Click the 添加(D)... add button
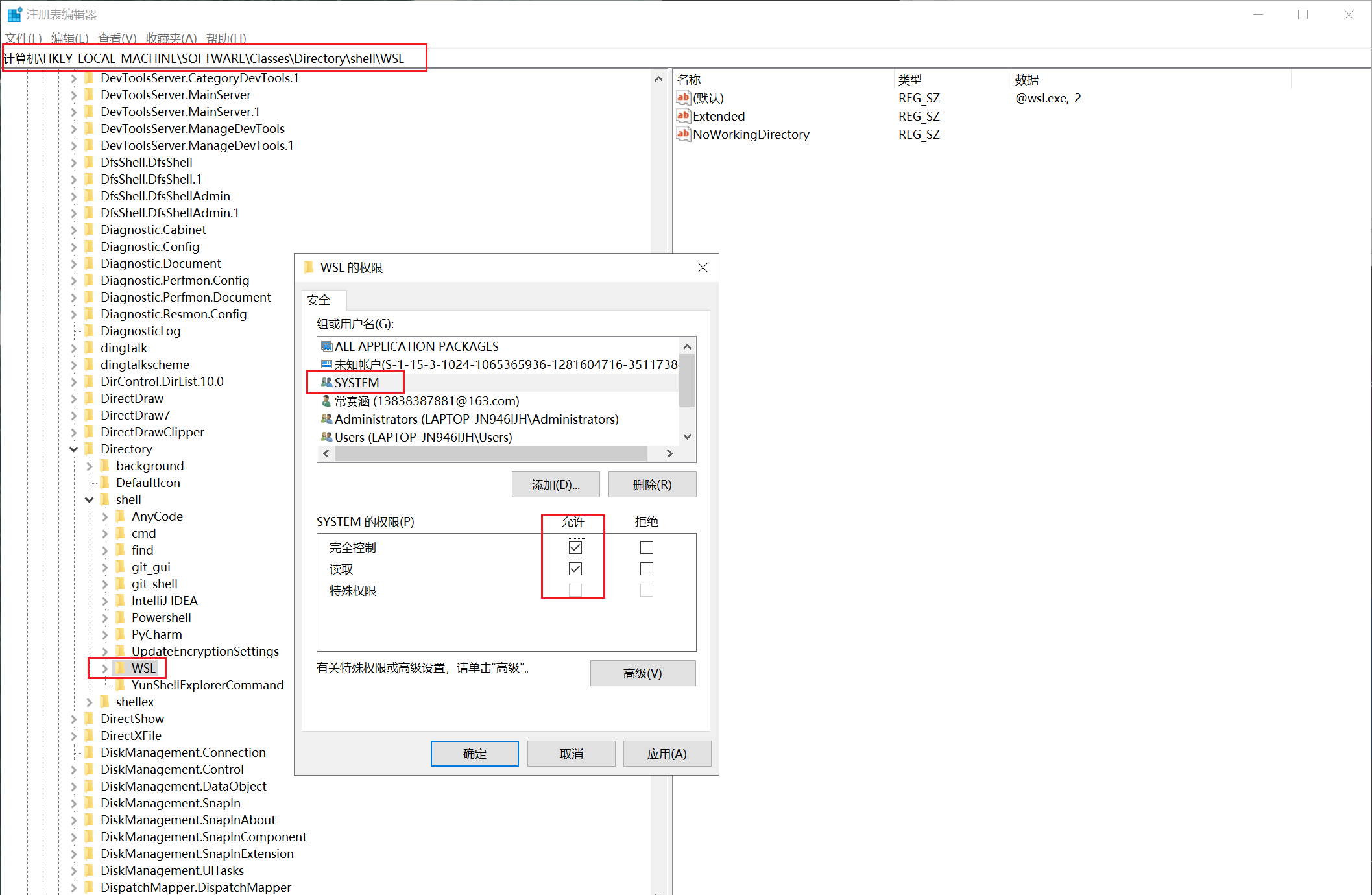Image resolution: width=1372 pixels, height=895 pixels. click(555, 484)
